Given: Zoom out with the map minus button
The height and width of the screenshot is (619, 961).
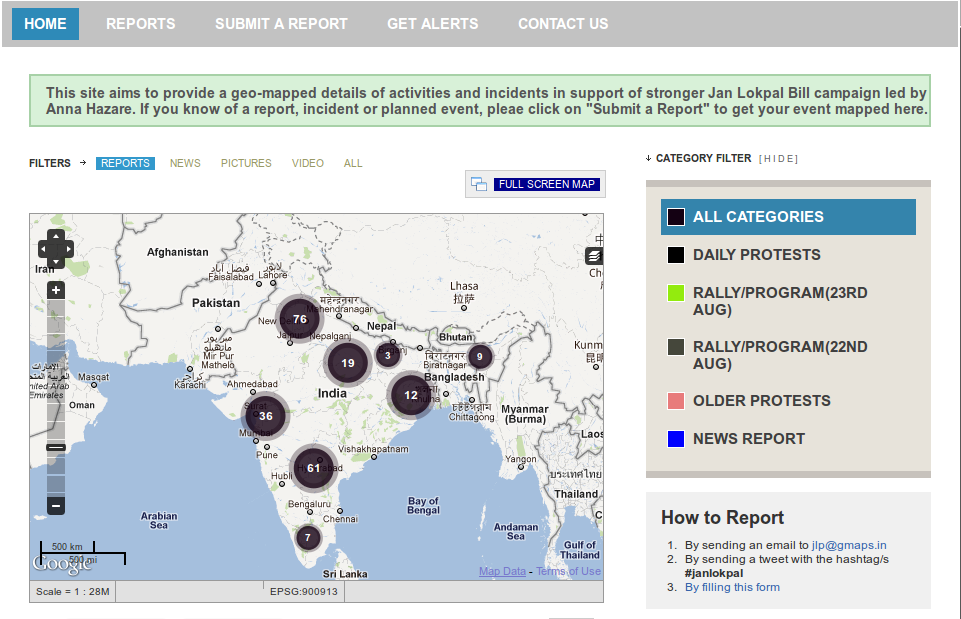Looking at the screenshot, I should 56,506.
